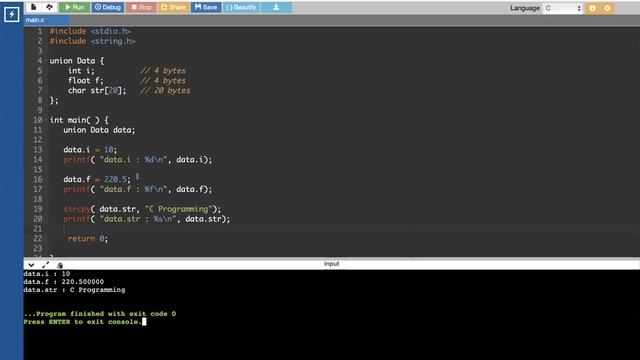Collapse union Data fold arrow on line 4

(x=45, y=61)
